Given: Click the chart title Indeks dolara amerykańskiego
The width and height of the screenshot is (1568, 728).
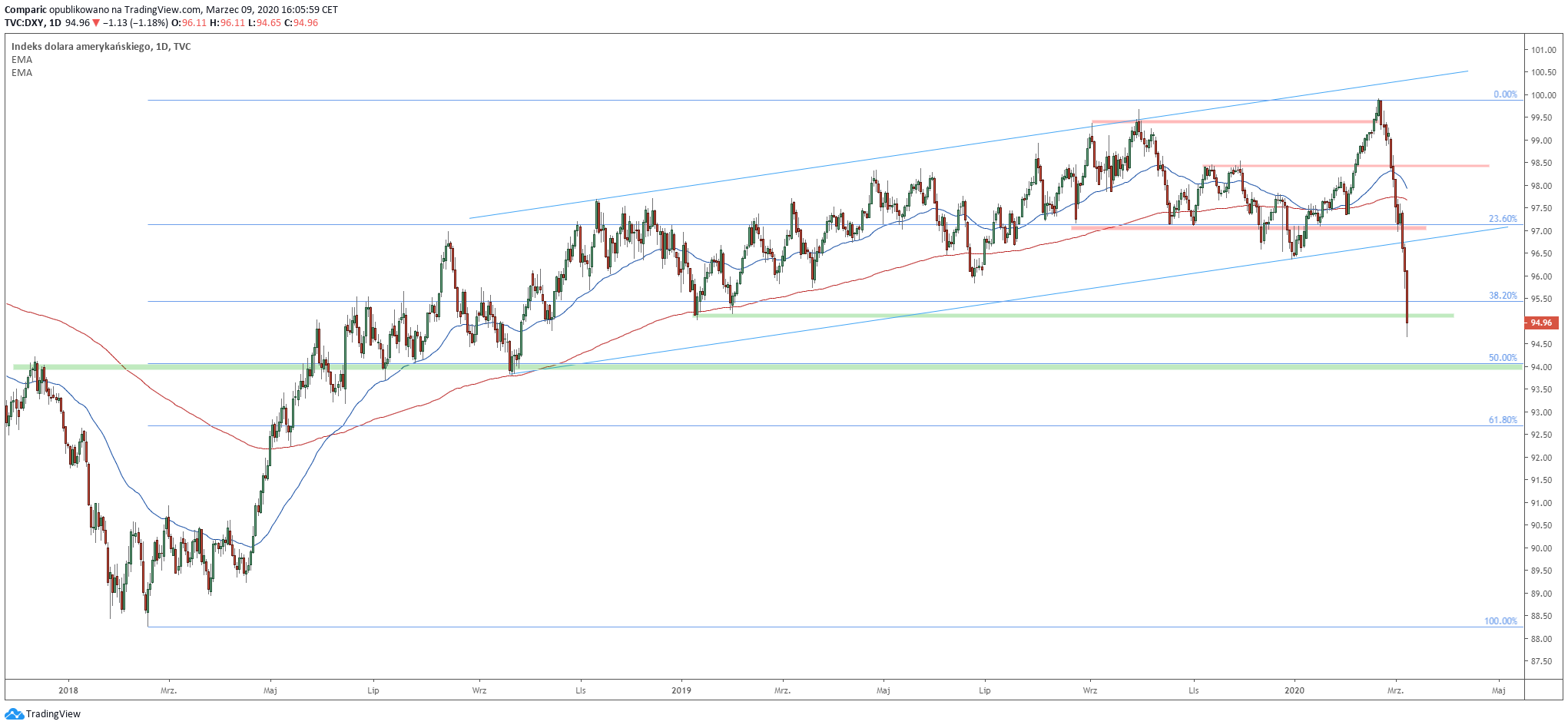Looking at the screenshot, I should tap(81, 47).
